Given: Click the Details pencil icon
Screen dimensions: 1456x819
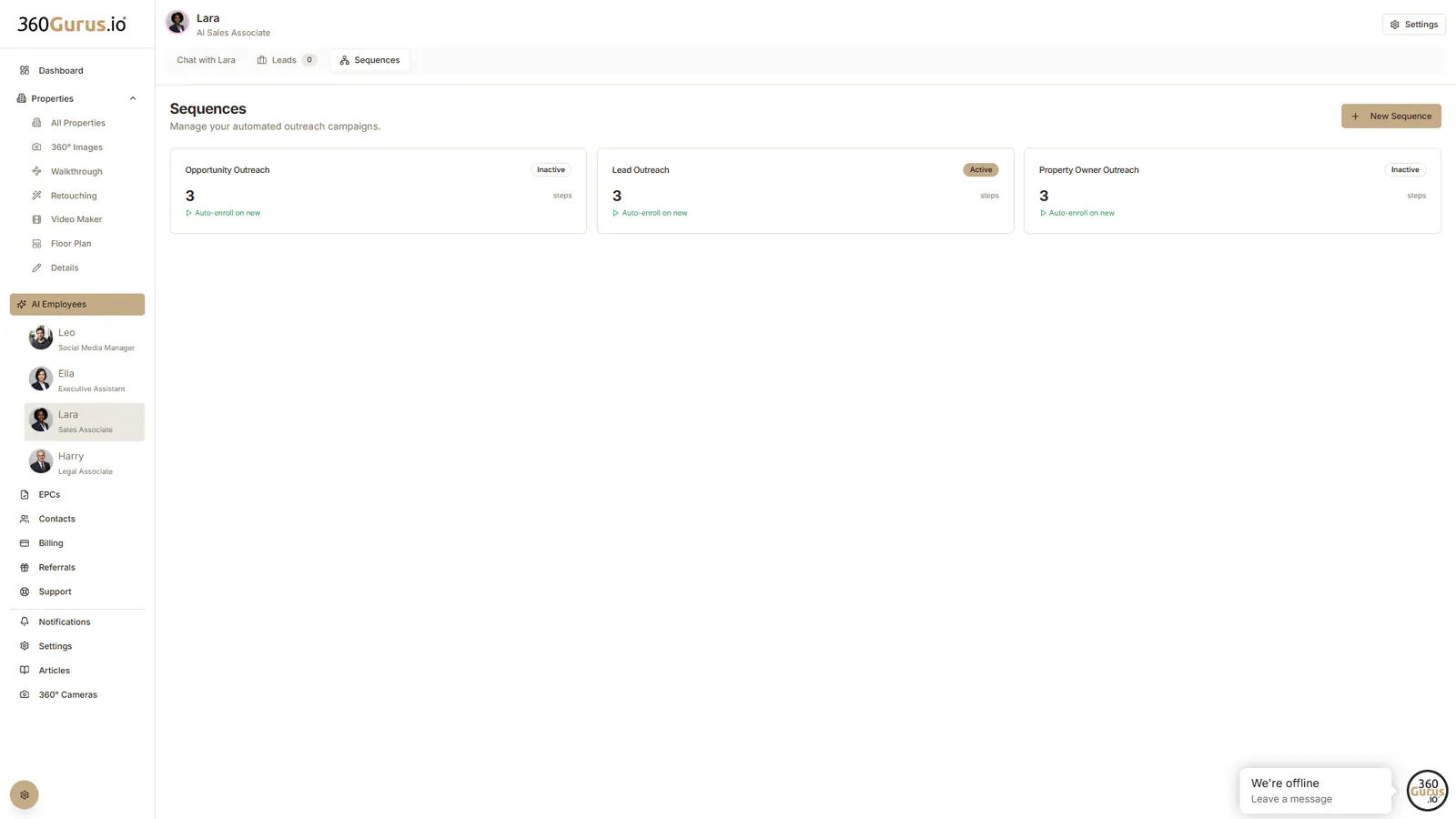Looking at the screenshot, I should [36, 268].
